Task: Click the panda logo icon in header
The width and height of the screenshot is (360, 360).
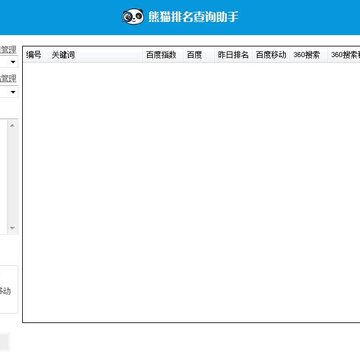Action: tap(133, 16)
